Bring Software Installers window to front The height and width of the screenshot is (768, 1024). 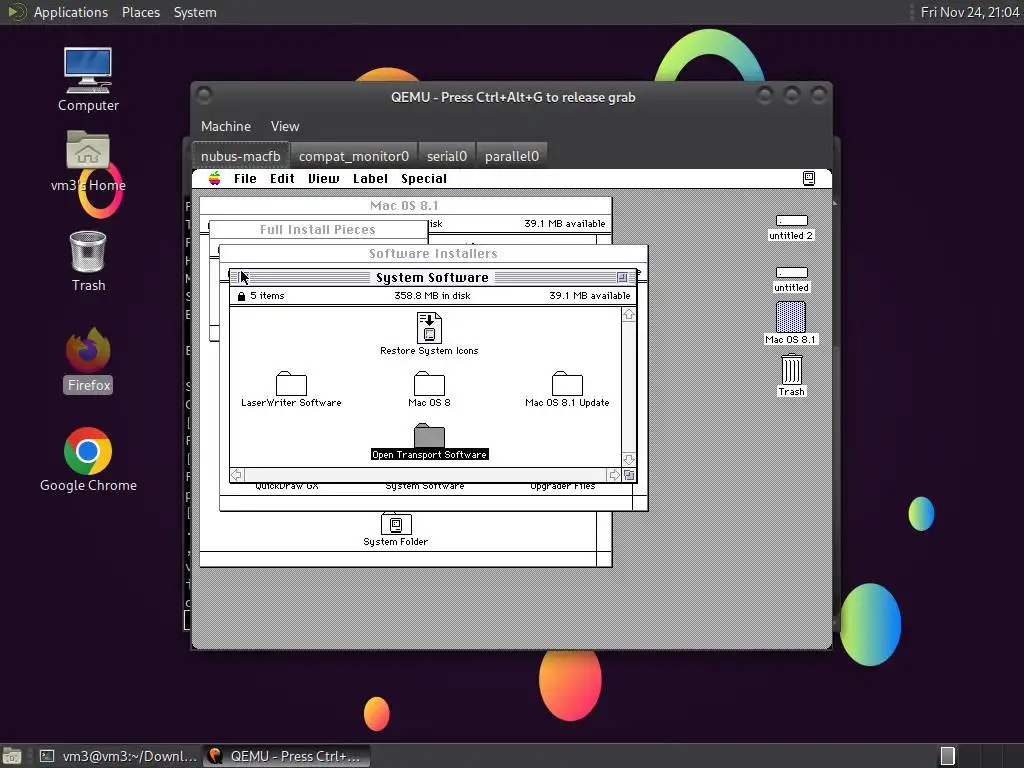tap(433, 253)
